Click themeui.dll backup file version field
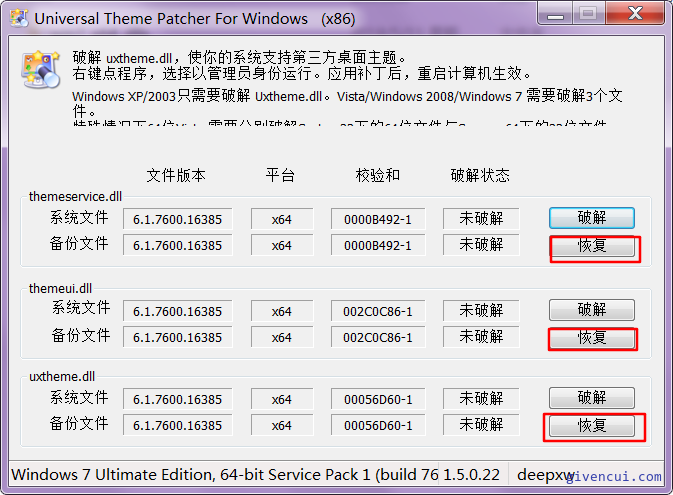 (x=178, y=337)
